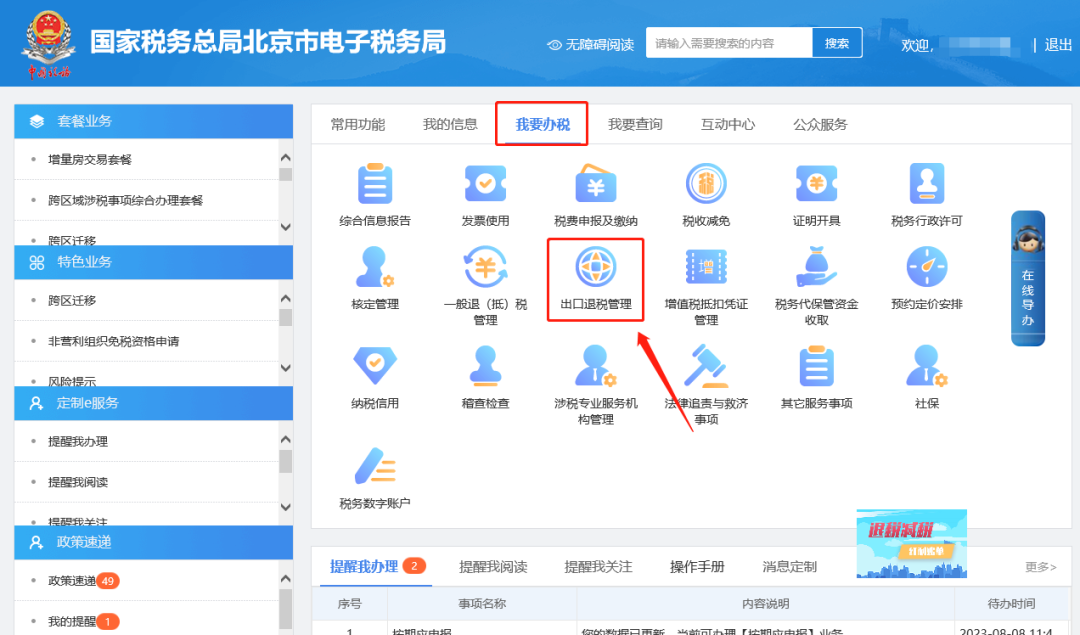Click the up arrow in 政策速递 list
The width and height of the screenshot is (1080, 635).
(286, 579)
